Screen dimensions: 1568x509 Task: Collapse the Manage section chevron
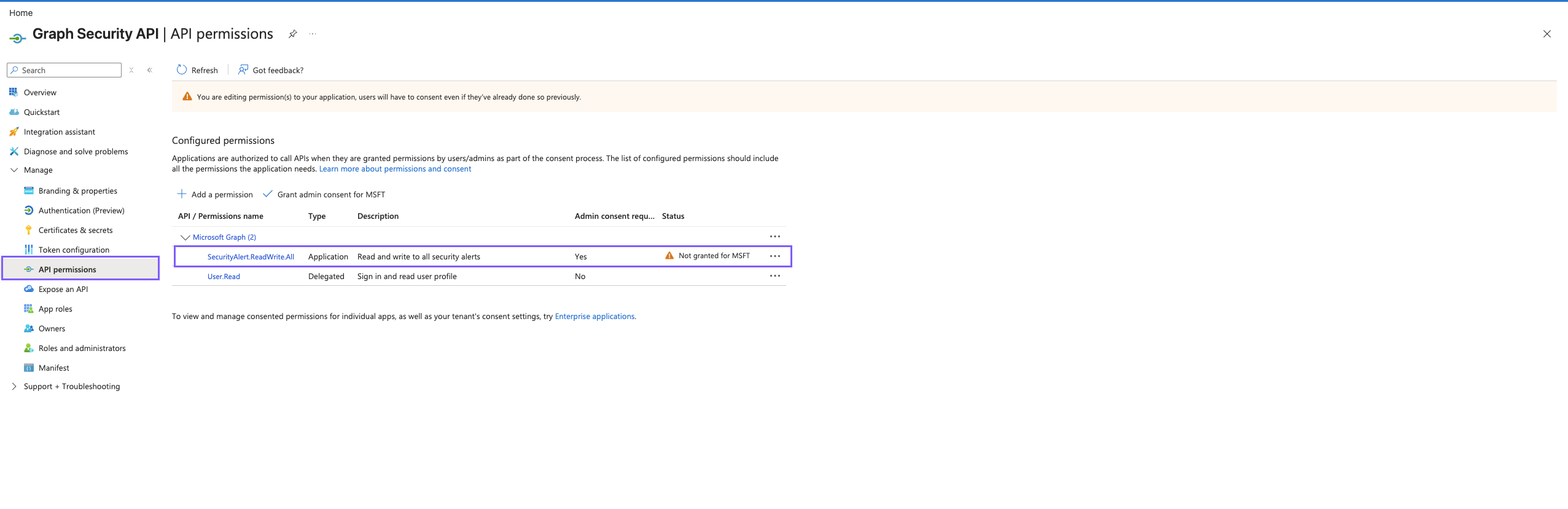point(14,170)
